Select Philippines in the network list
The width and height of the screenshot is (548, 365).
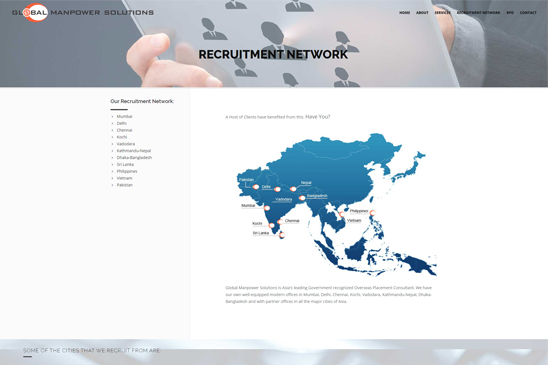coord(127,171)
